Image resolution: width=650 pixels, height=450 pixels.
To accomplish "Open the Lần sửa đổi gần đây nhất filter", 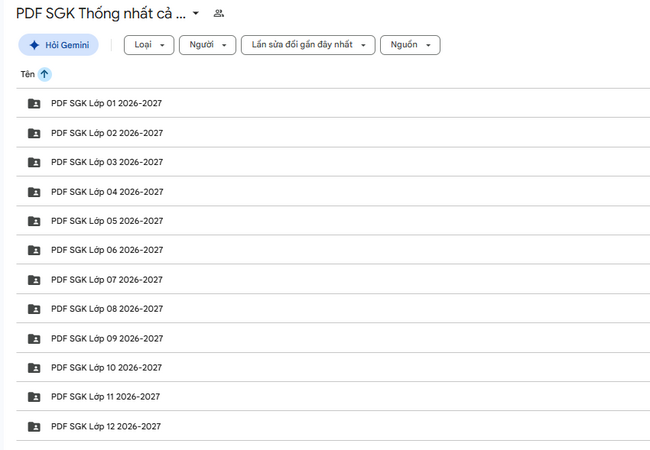I will click(308, 45).
